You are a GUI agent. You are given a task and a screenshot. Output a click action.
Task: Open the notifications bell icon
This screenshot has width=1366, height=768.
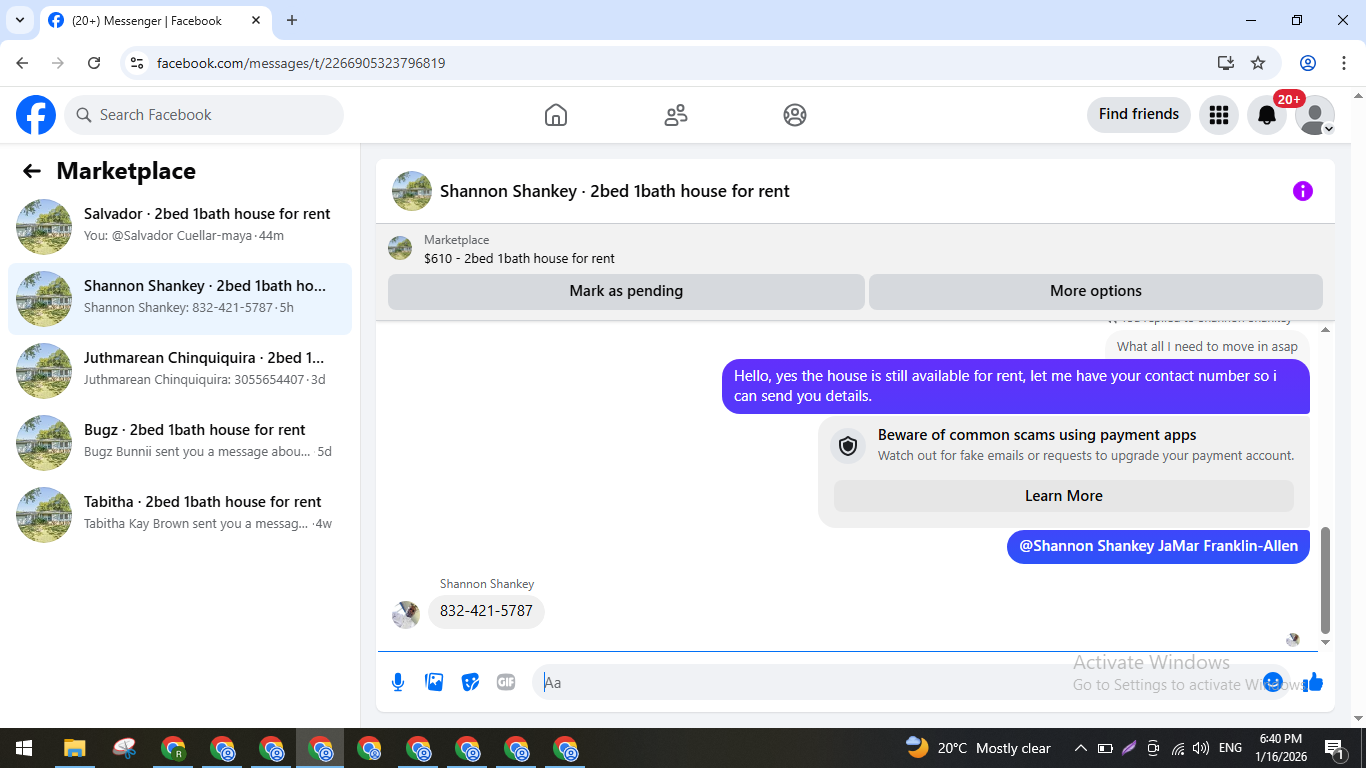[1267, 115]
